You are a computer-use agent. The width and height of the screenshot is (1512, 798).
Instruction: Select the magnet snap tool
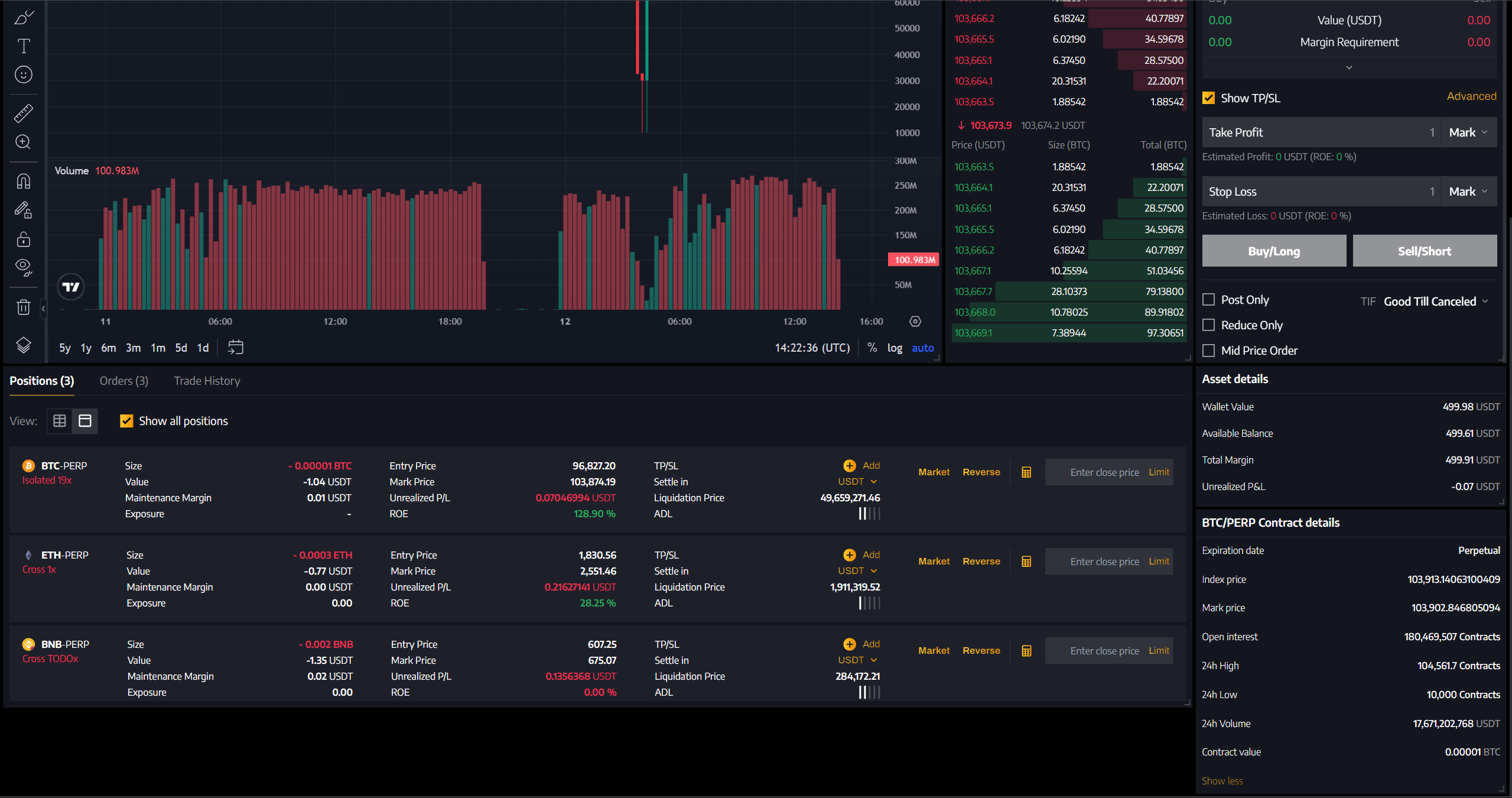click(x=24, y=181)
